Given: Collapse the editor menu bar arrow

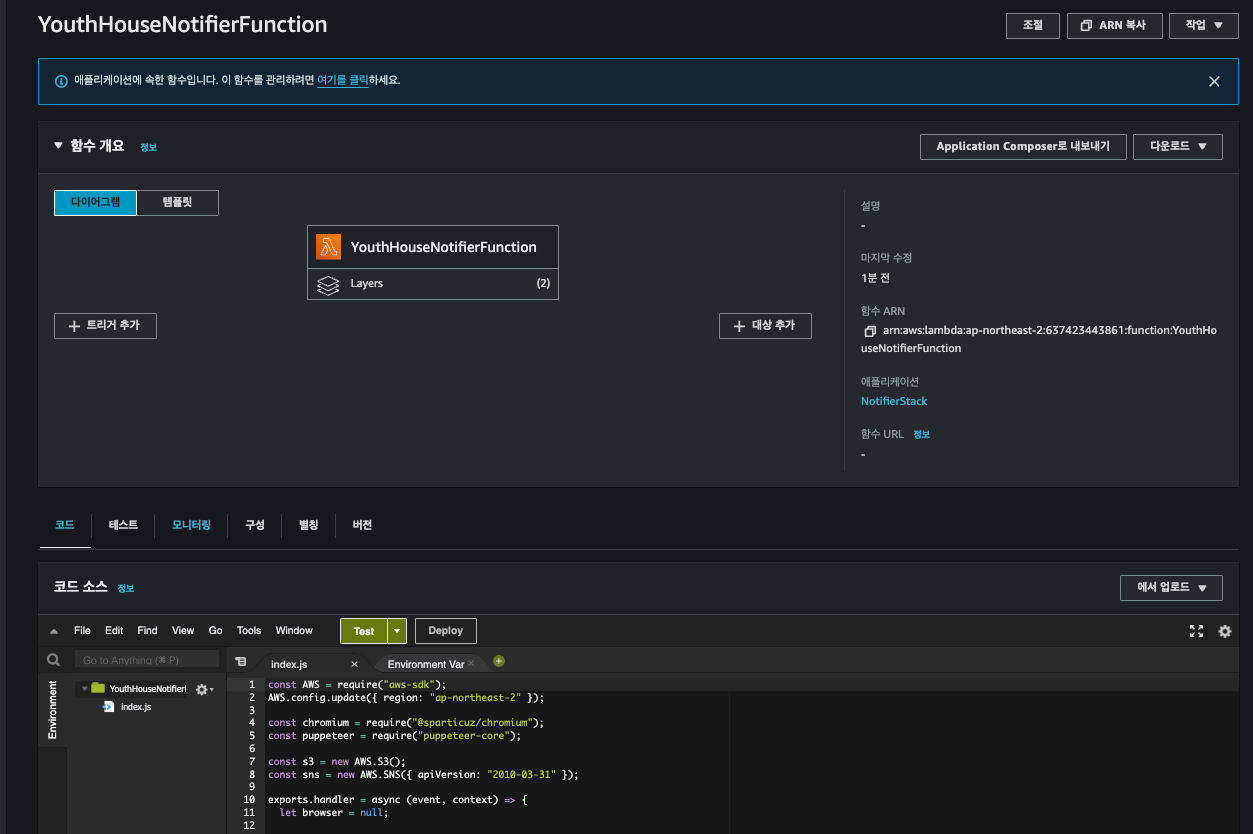Looking at the screenshot, I should click(53, 631).
